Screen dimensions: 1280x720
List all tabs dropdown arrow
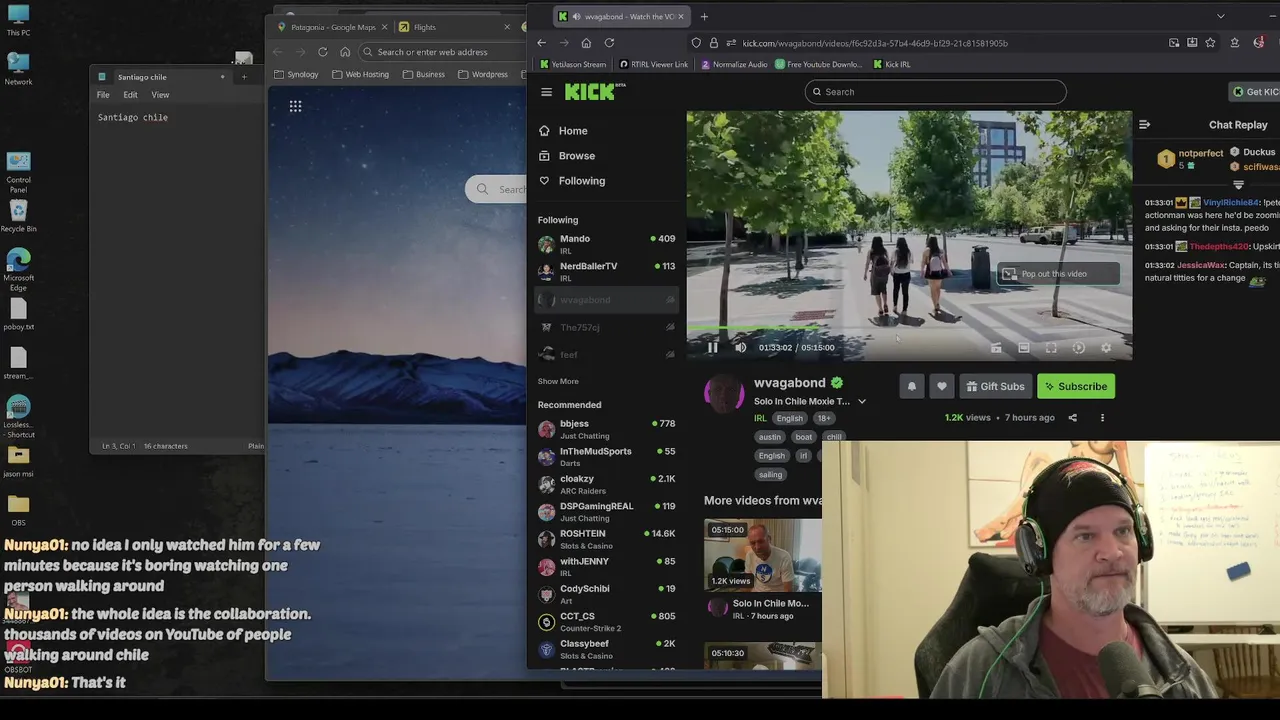[1220, 16]
